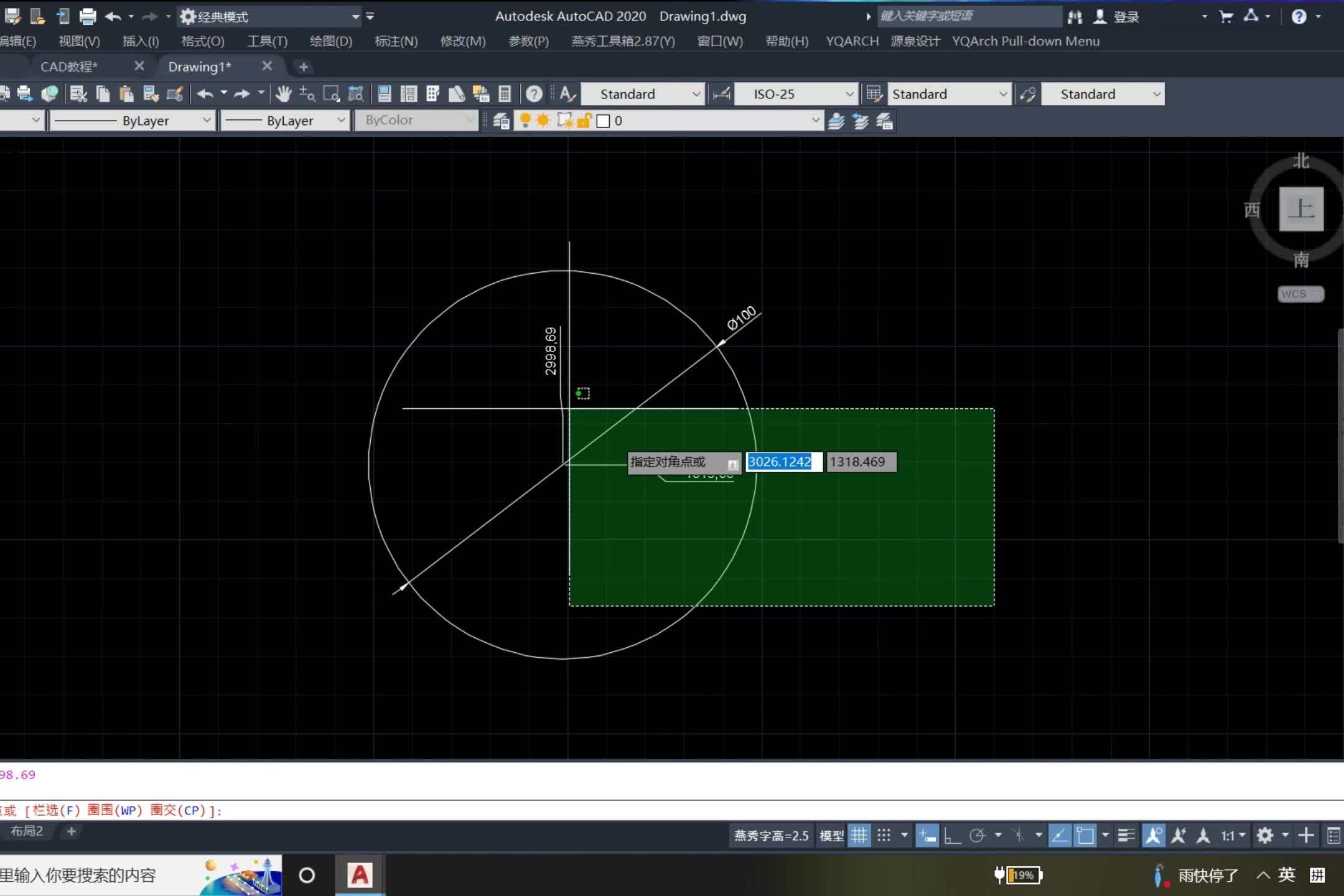Click the Layer Previous icon

[861, 121]
